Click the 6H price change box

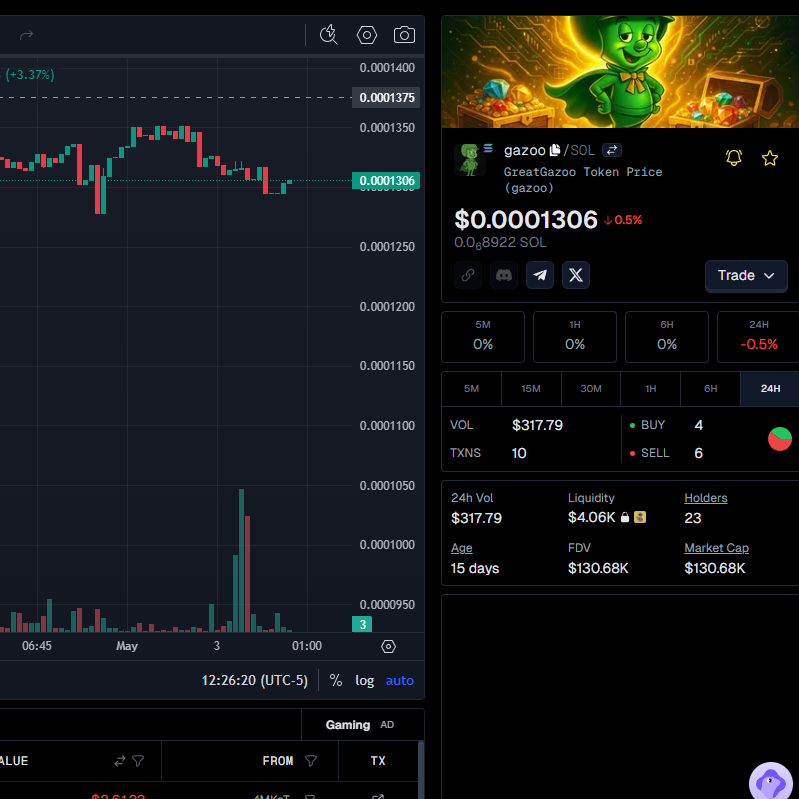tap(667, 337)
